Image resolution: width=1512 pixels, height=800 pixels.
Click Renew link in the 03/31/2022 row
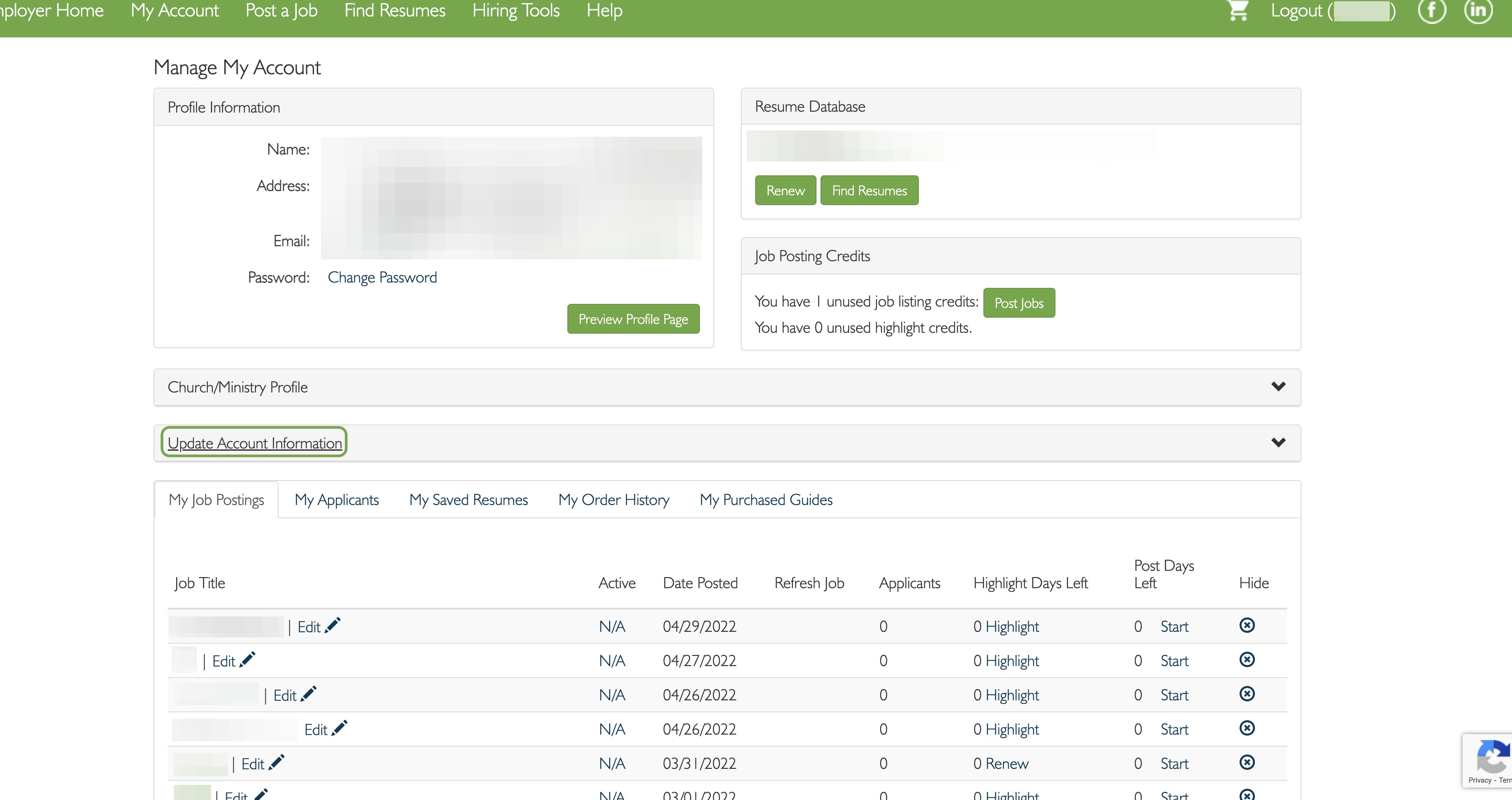point(1007,764)
